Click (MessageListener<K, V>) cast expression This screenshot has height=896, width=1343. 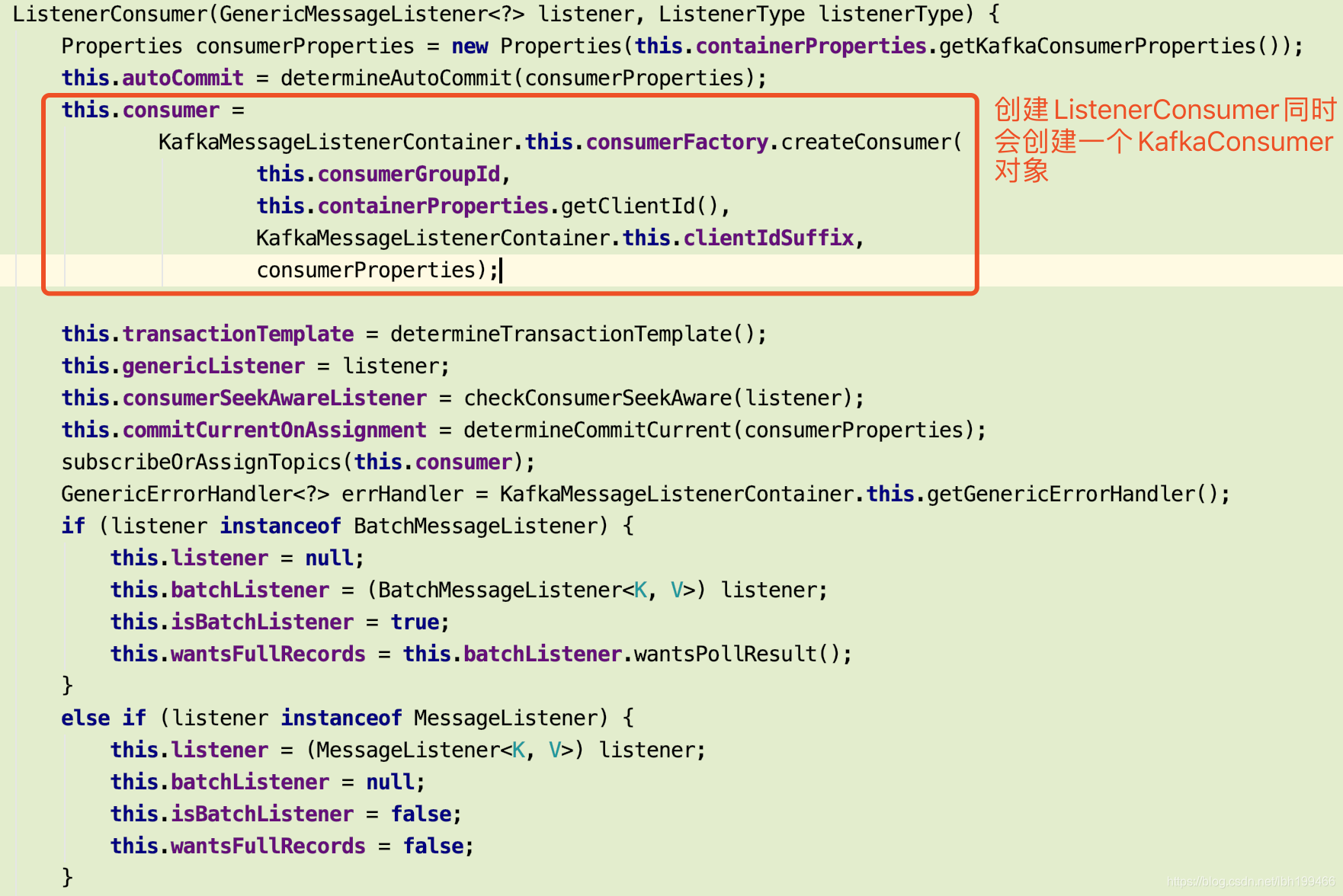[x=444, y=750]
